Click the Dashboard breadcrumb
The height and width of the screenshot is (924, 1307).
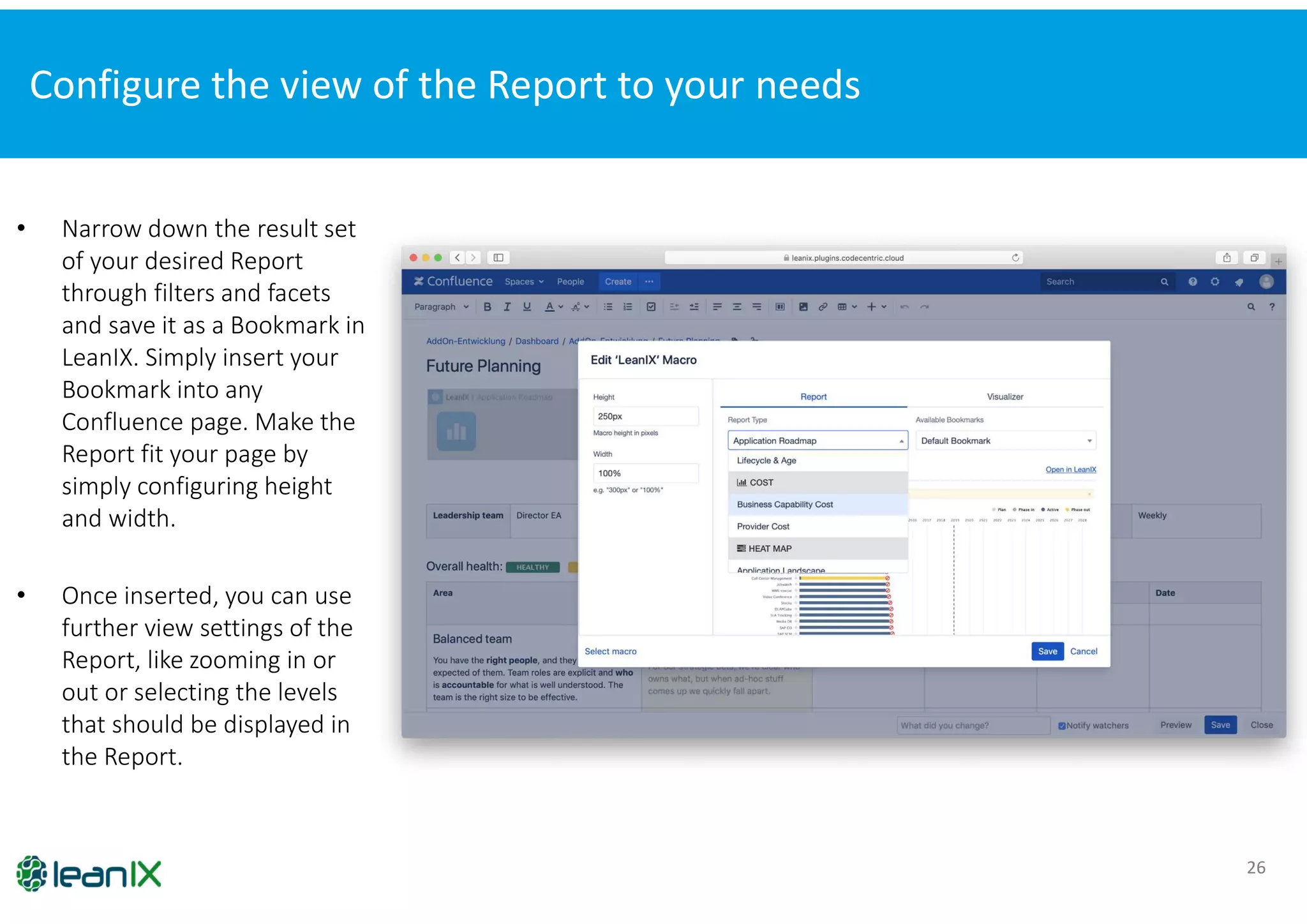pyautogui.click(x=537, y=341)
